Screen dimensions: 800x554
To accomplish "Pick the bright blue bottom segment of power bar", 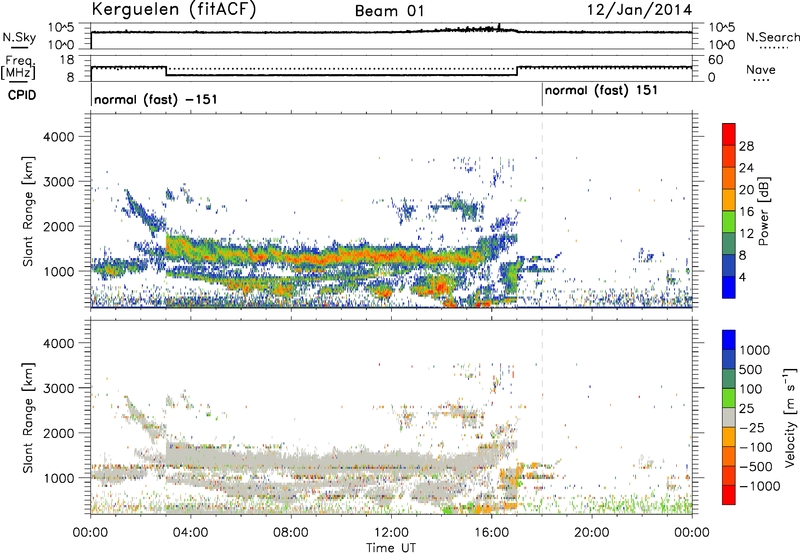I will pyautogui.click(x=729, y=287).
